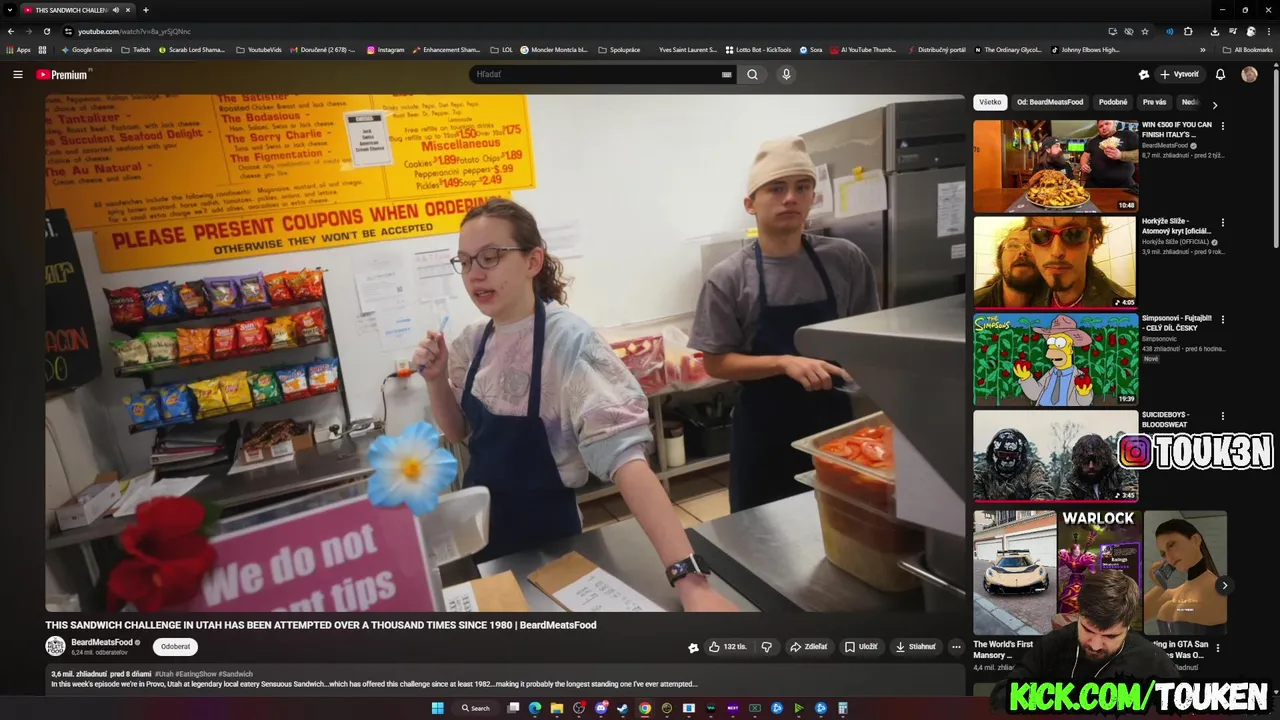Open the $UICIDEBOY$ Bloodsweat thumbnail
Screen dimensions: 1280x720
coord(1055,456)
